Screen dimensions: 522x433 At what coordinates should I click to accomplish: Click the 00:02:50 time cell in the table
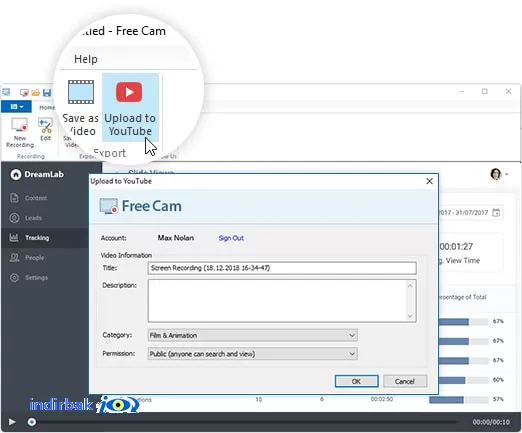tap(382, 399)
